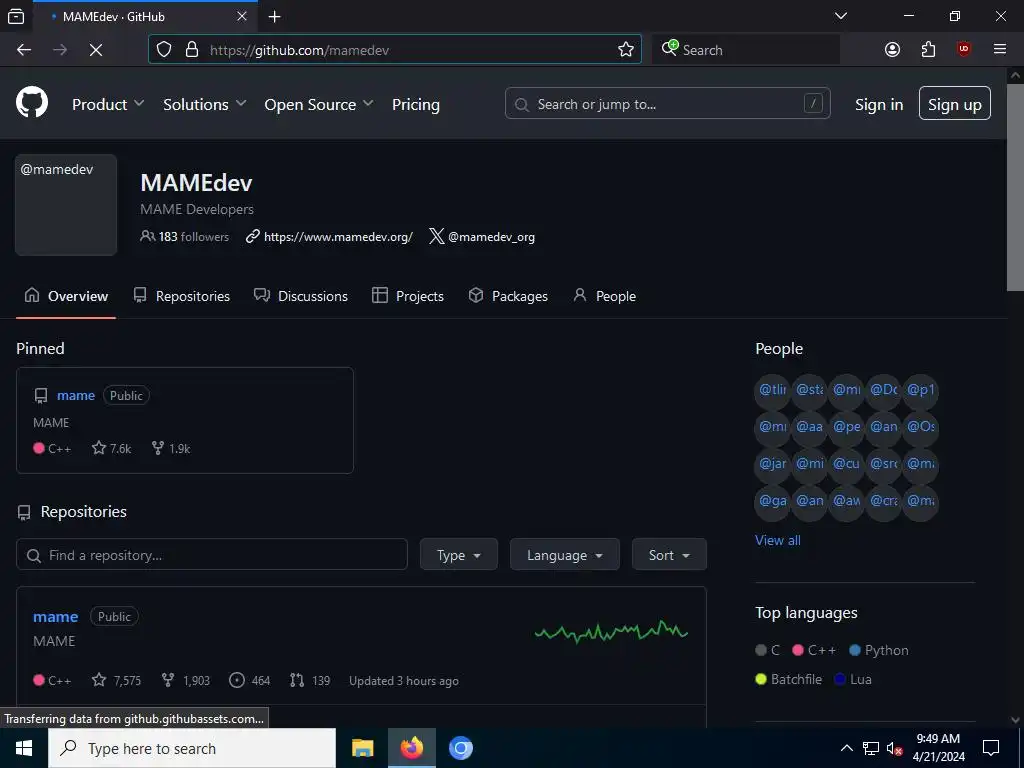Click the Search or jump to field
Image resolution: width=1024 pixels, height=768 pixels.
(667, 103)
